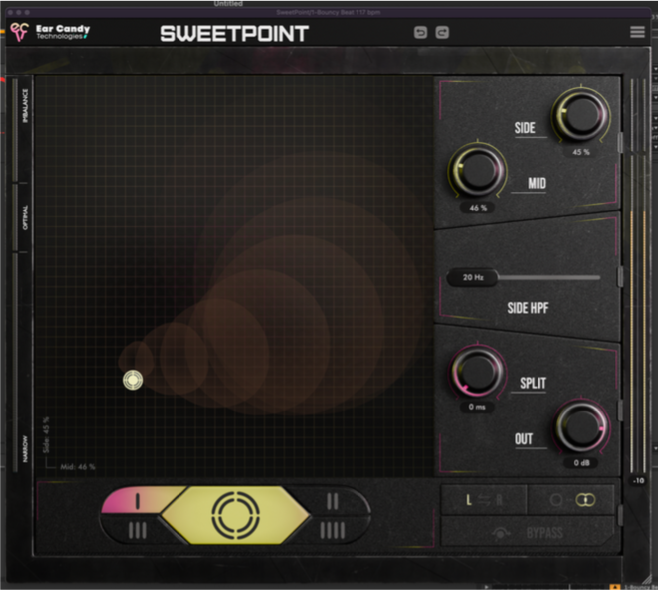Image resolution: width=658 pixels, height=591 pixels.
Task: Click the center sweetpoint target hexagon
Action: coord(235,515)
